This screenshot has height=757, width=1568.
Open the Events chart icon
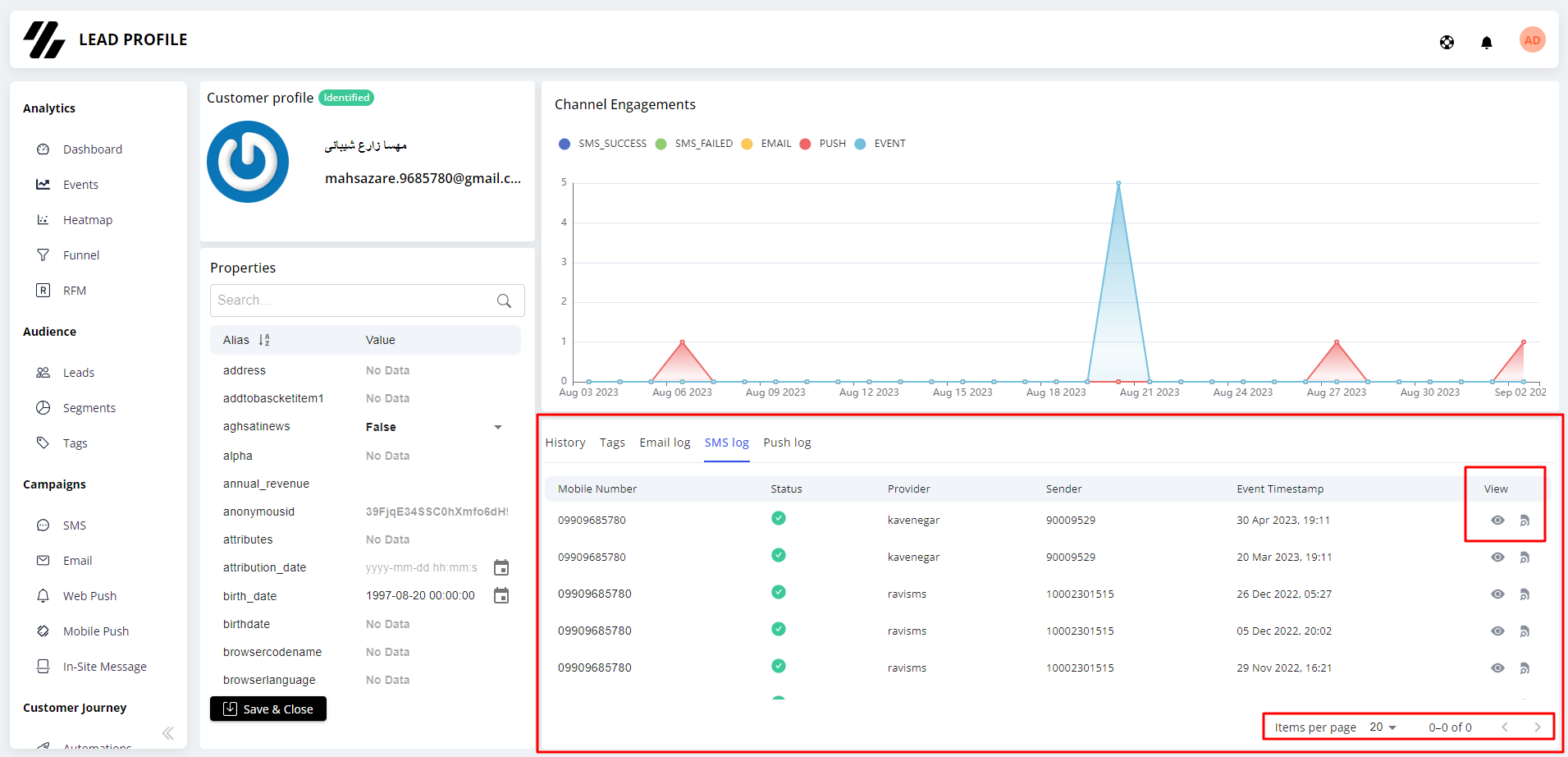point(43,185)
